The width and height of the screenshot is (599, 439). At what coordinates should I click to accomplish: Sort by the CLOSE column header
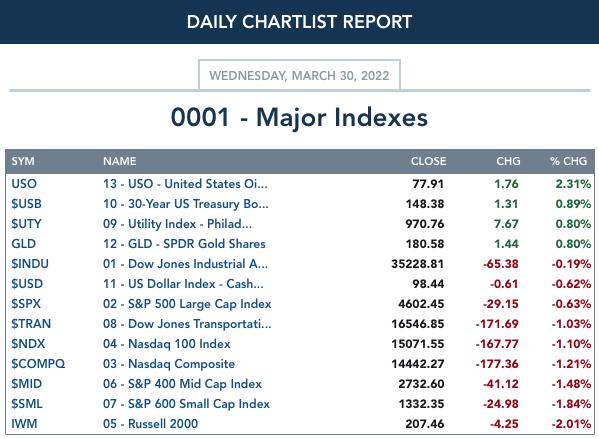[428, 161]
